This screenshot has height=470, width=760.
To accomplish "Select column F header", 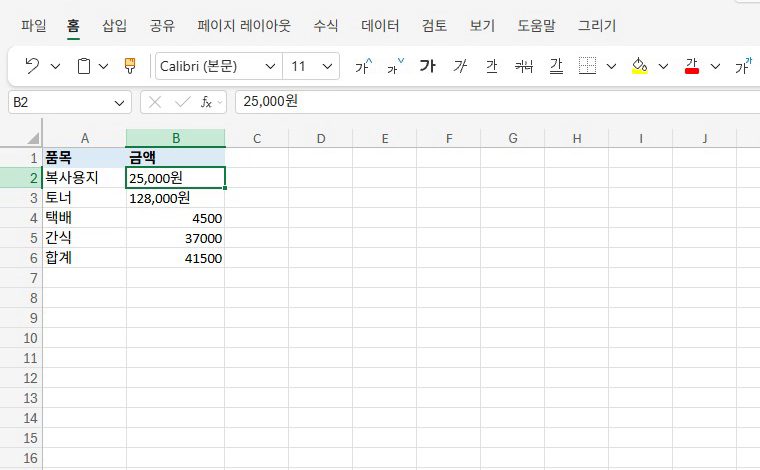I will [x=449, y=139].
